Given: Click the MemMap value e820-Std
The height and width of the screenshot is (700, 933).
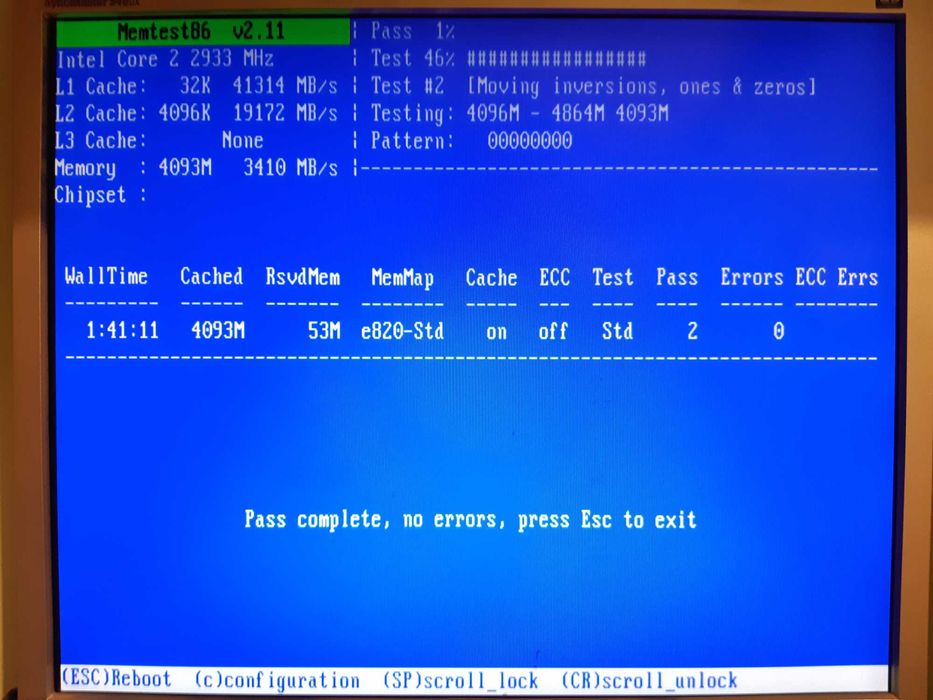Looking at the screenshot, I should 402,332.
